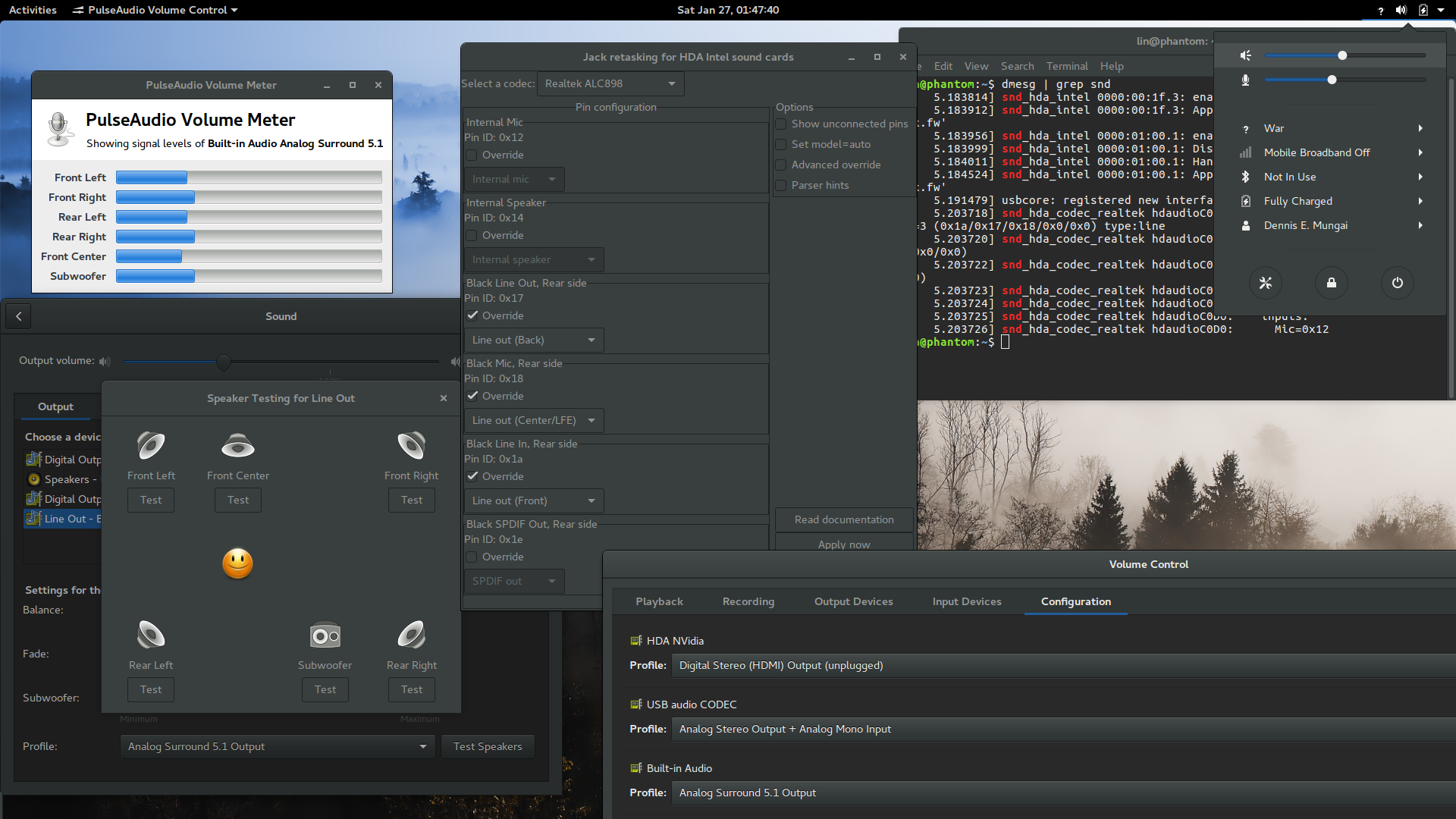Click the Apply now button
Image resolution: width=1456 pixels, height=819 pixels.
(x=843, y=544)
